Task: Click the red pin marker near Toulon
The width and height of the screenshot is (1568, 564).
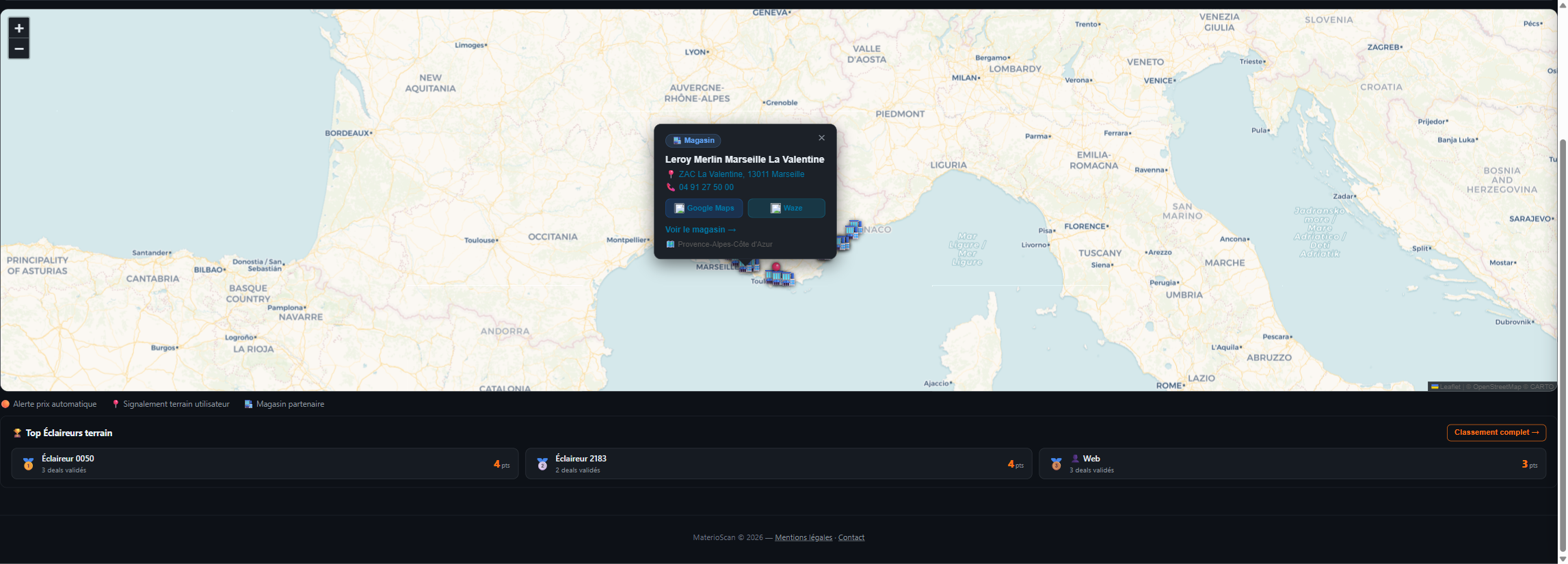Action: coord(775,267)
